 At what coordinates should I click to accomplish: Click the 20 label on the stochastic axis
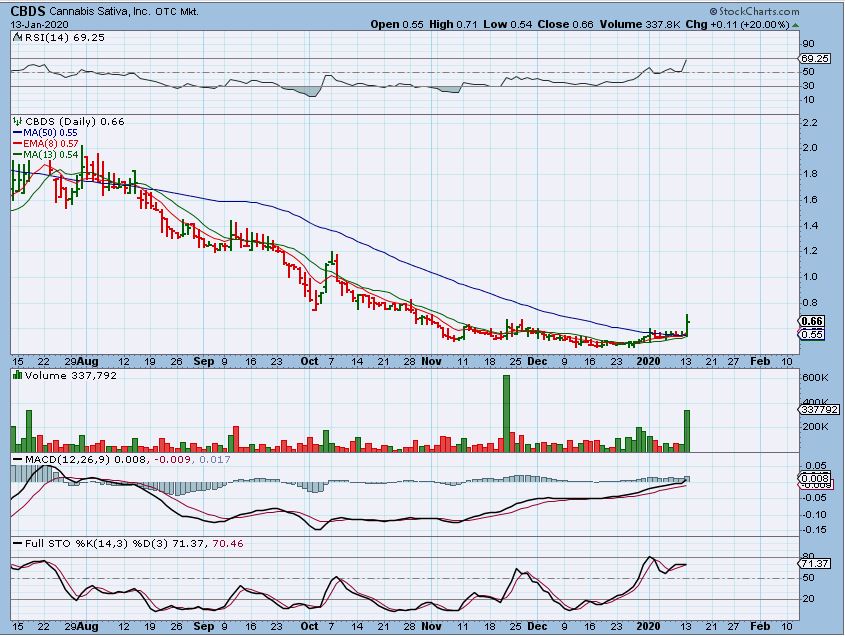808,599
